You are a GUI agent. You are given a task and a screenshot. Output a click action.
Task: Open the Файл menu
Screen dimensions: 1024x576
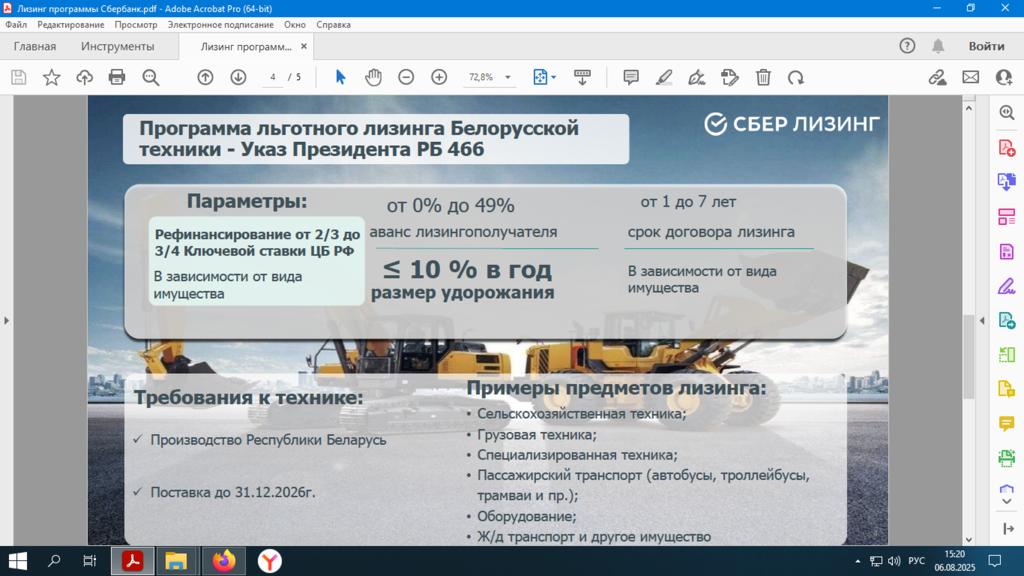16,25
